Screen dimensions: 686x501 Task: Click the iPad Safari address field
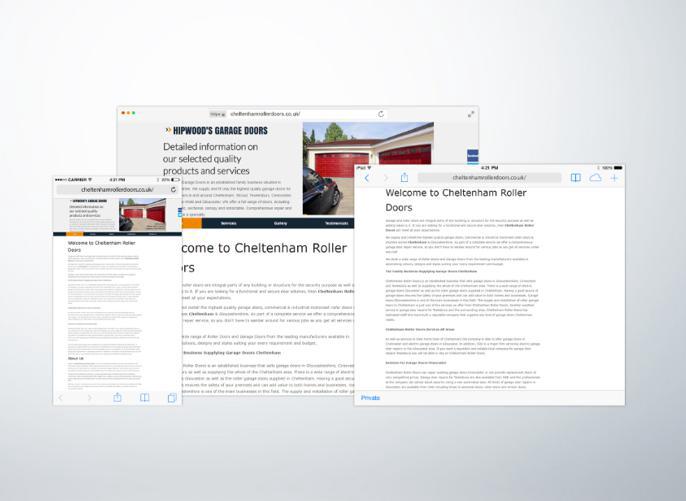point(490,178)
